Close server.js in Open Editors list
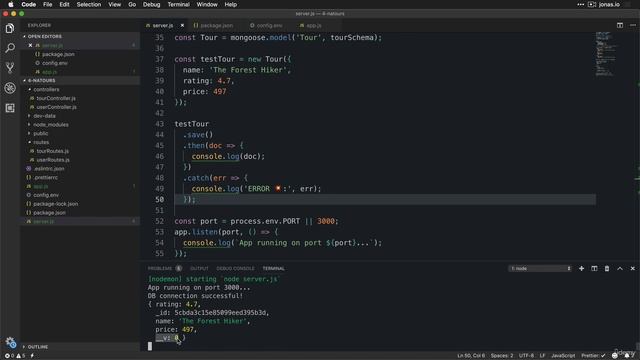Image resolution: width=640 pixels, height=360 pixels. (x=30, y=45)
